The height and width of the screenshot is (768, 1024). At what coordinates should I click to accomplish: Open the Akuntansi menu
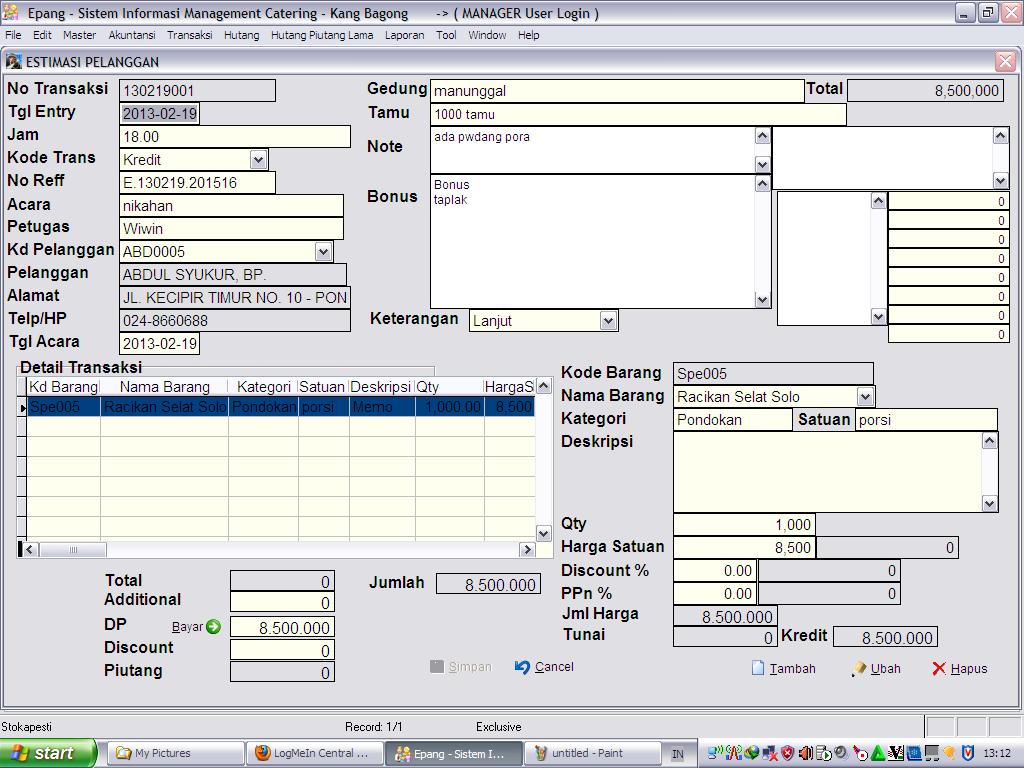coord(132,35)
